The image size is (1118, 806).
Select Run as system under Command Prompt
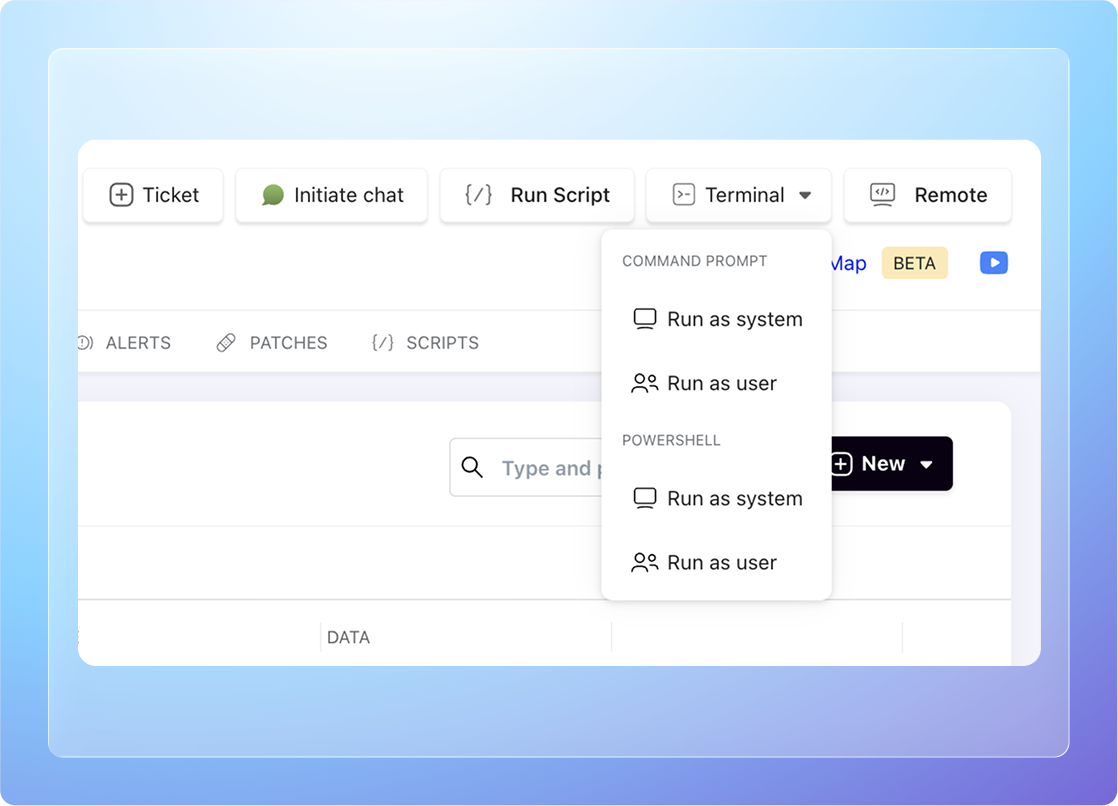tap(734, 320)
